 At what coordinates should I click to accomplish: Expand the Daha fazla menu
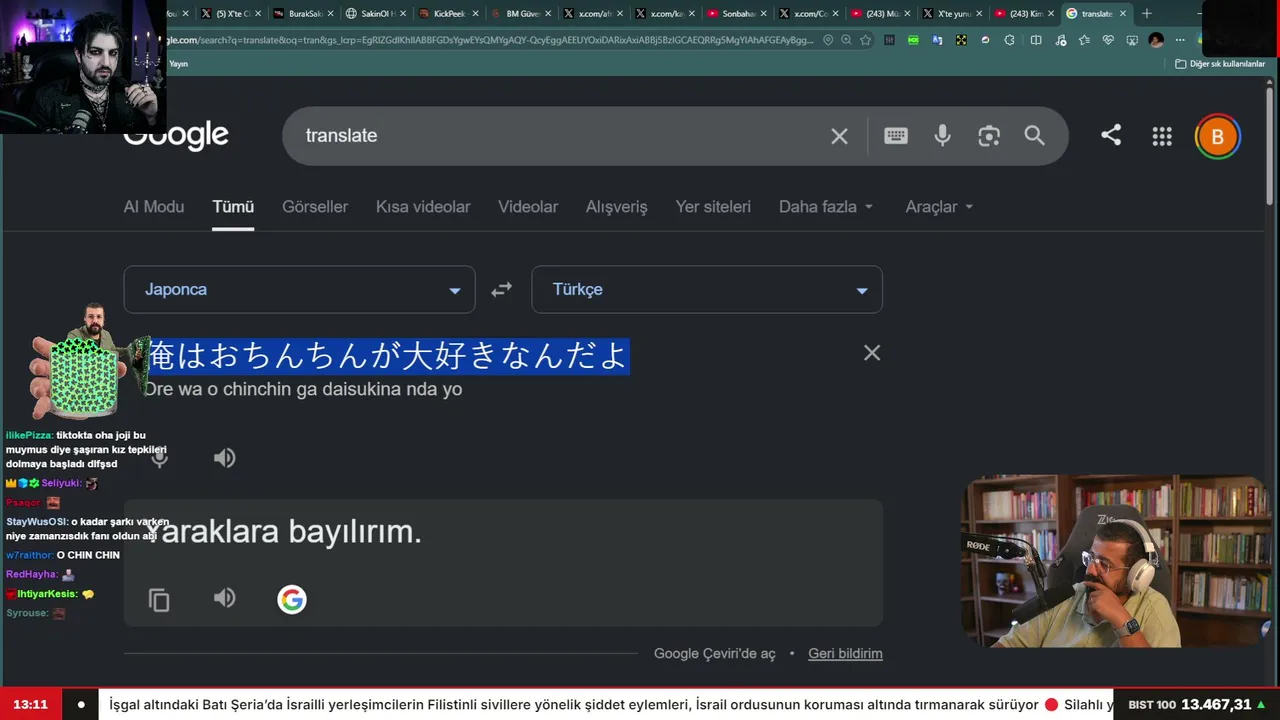point(826,207)
